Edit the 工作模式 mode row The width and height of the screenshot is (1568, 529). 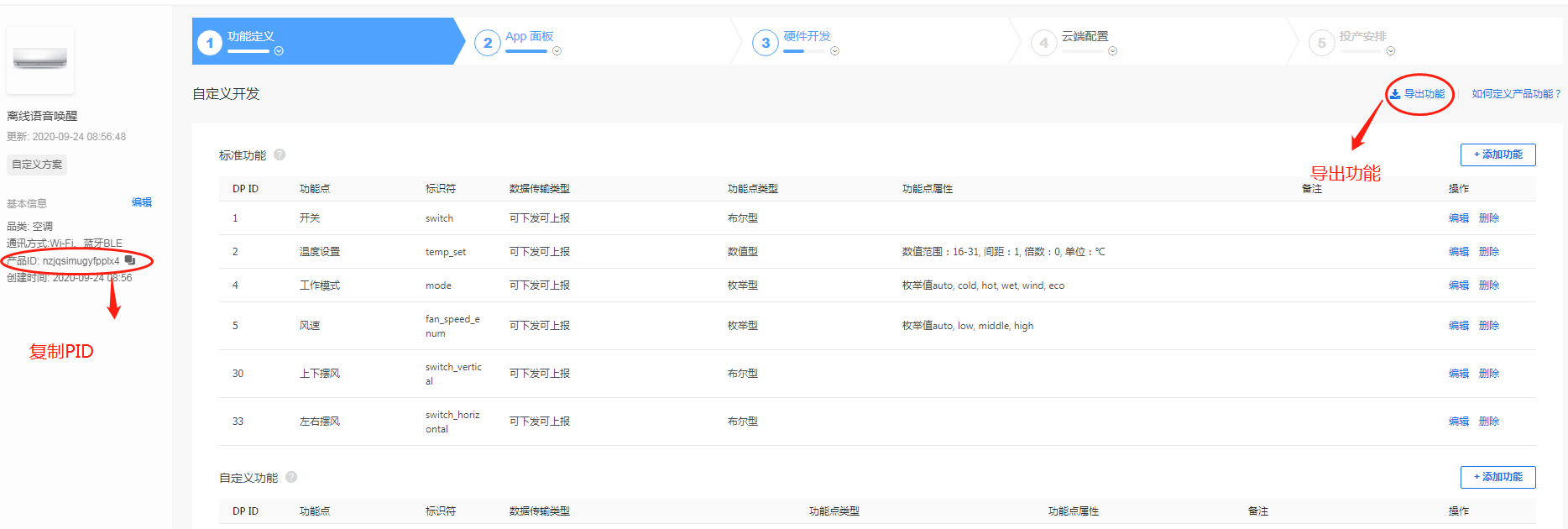1459,285
